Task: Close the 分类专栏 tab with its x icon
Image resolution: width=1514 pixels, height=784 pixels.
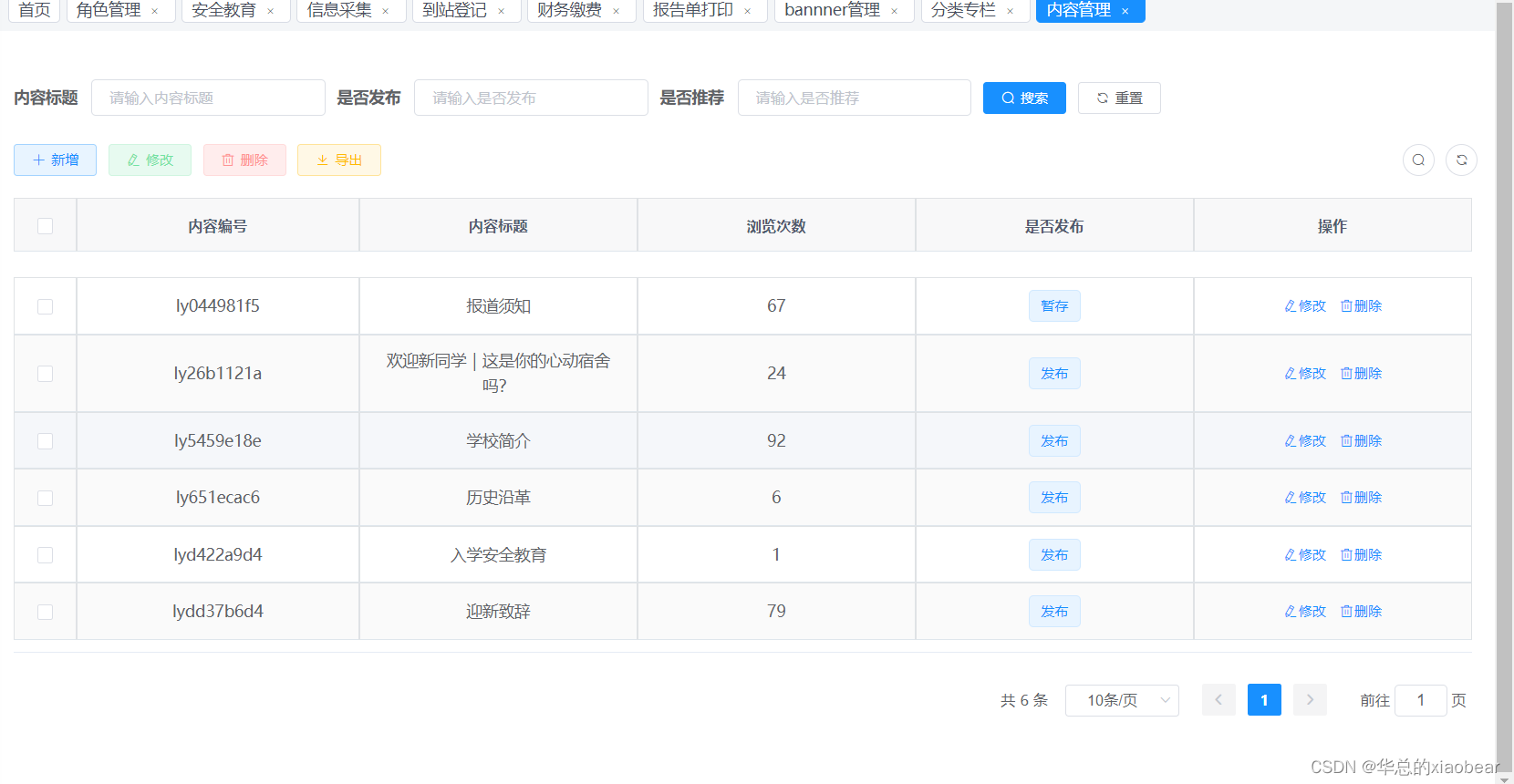Action: [1011, 11]
